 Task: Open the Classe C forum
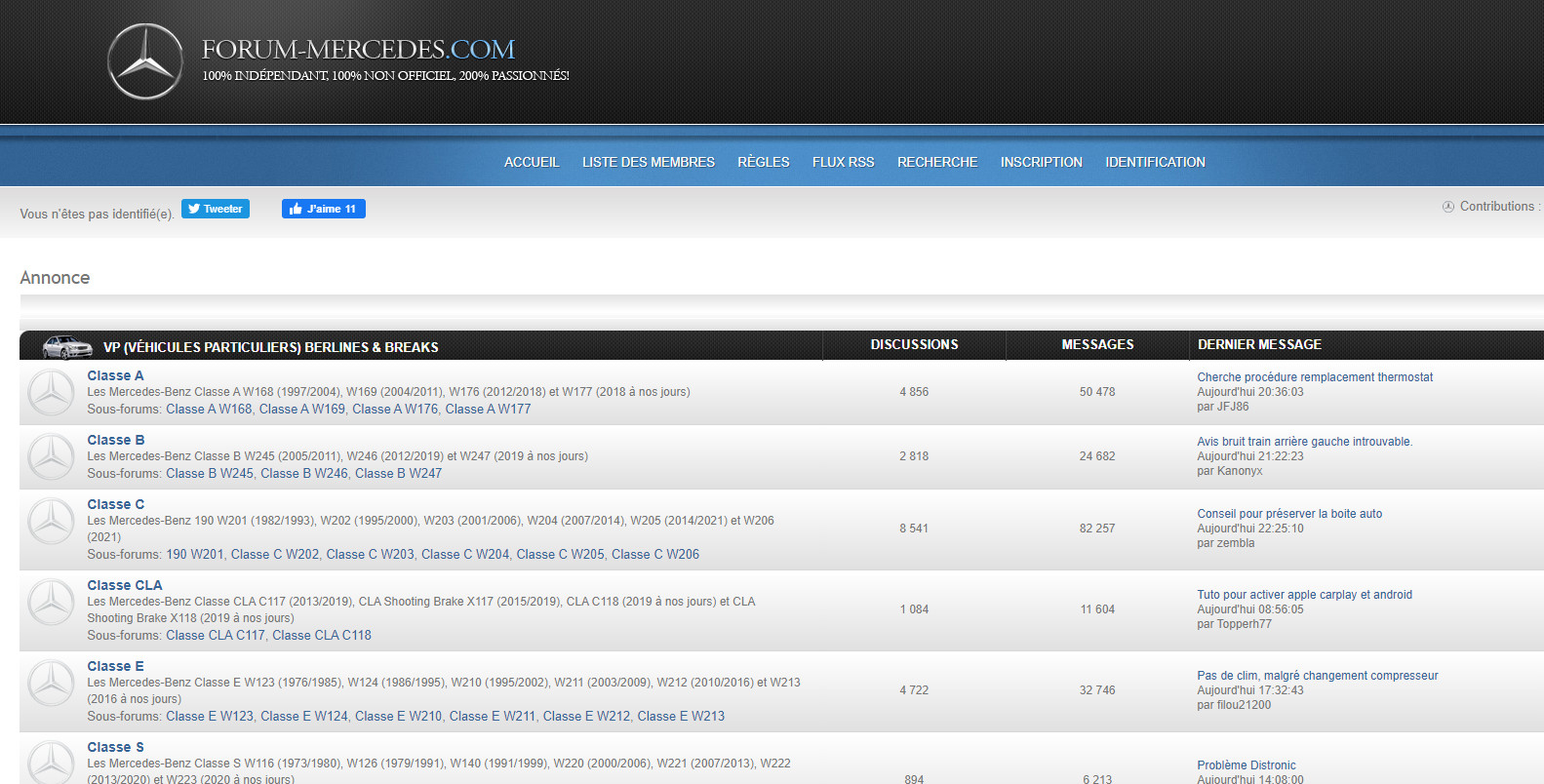point(116,504)
